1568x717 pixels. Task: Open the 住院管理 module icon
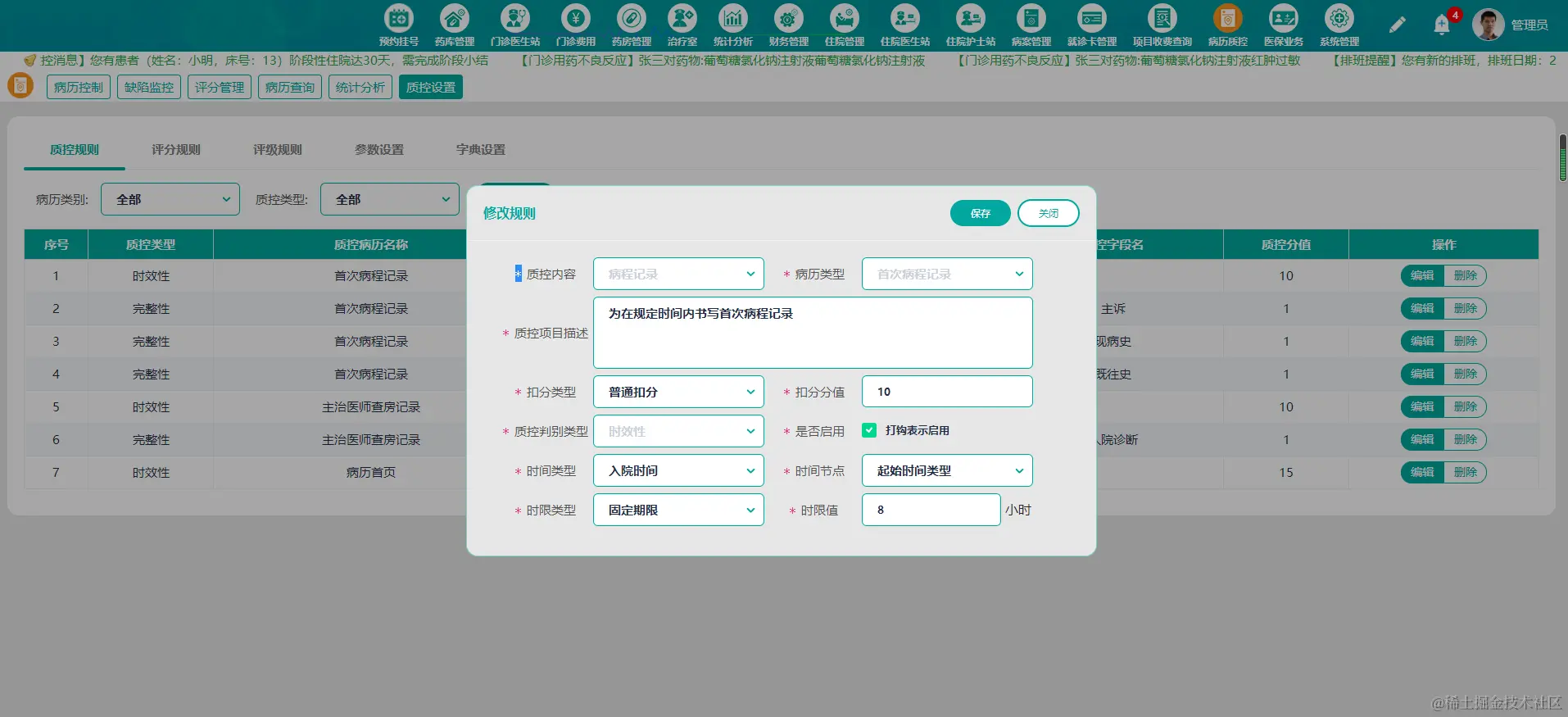tap(845, 18)
